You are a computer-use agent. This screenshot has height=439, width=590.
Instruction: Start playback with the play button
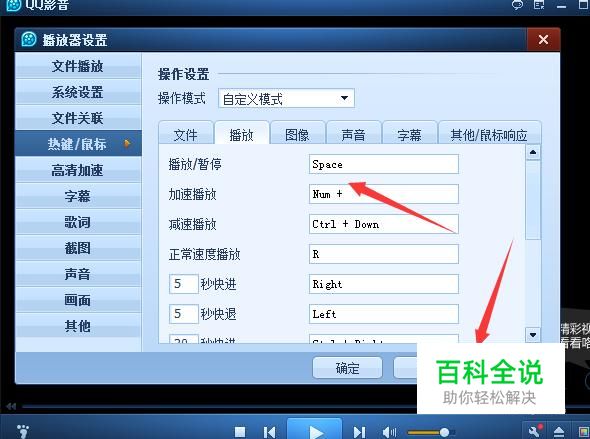pyautogui.click(x=315, y=429)
